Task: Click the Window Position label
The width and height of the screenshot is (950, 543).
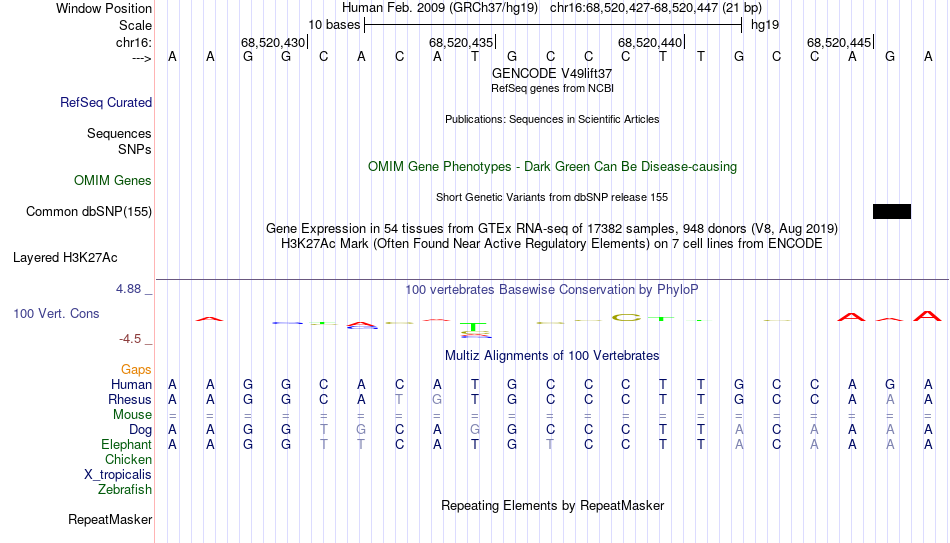Action: point(104,8)
